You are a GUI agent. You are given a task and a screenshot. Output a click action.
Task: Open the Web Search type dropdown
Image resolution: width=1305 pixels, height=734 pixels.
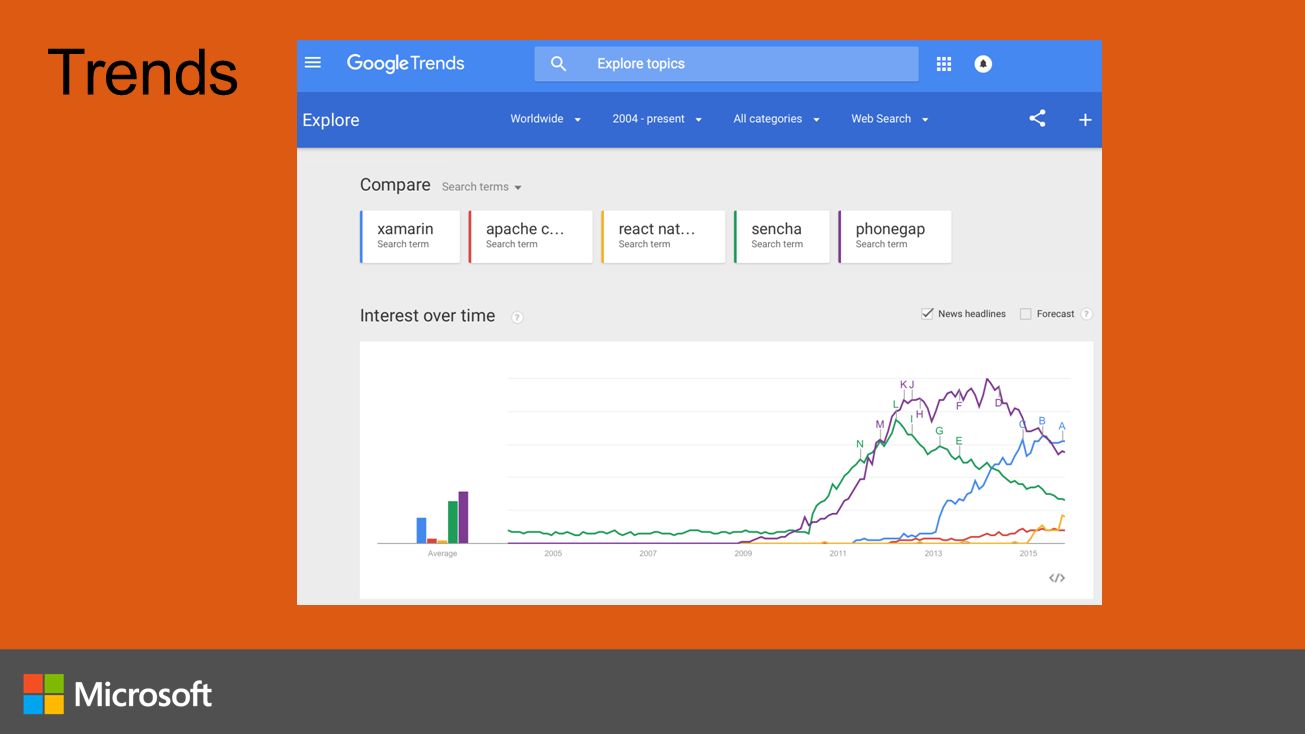(890, 119)
